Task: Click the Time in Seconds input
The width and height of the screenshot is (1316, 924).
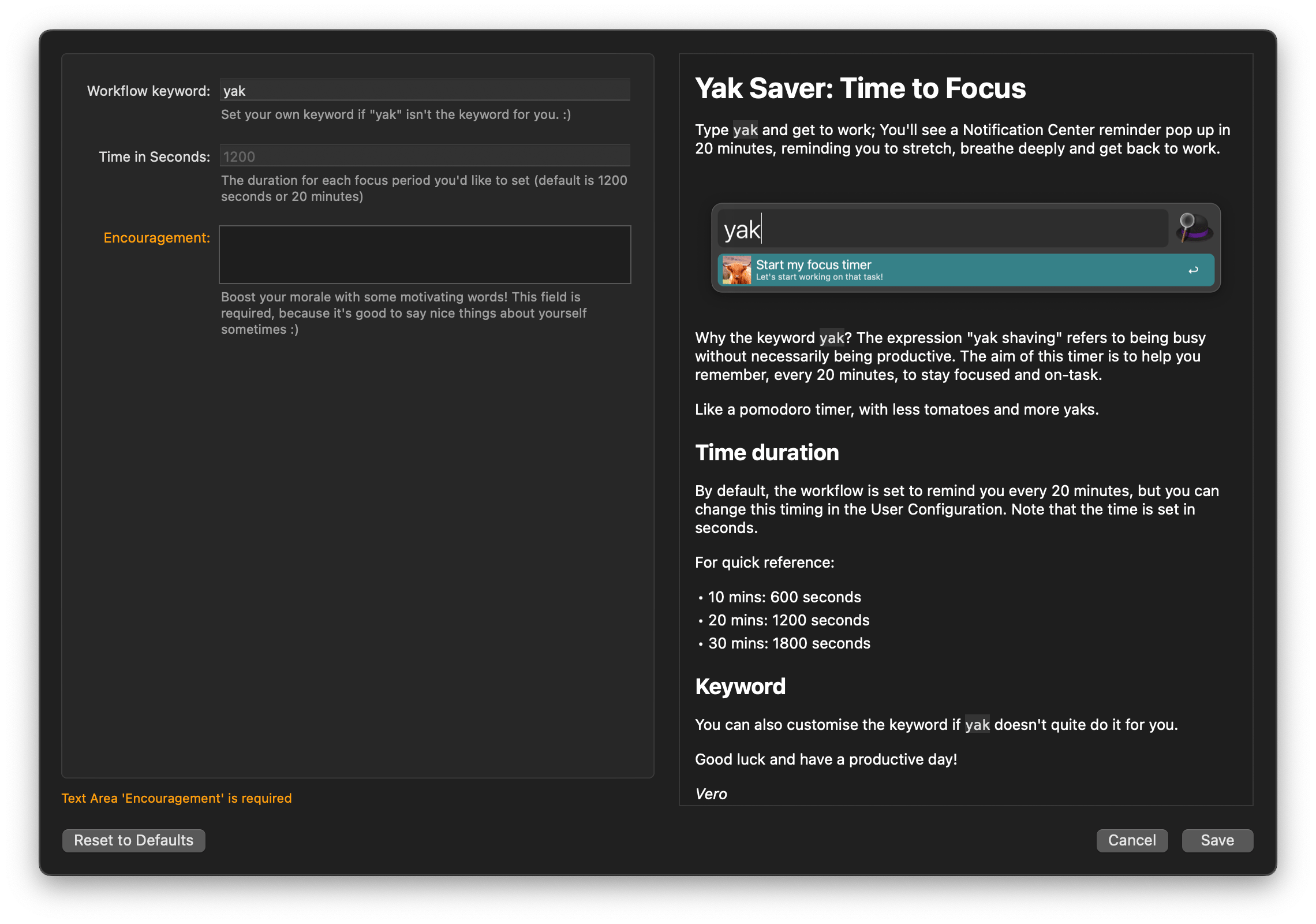Action: pyautogui.click(x=424, y=155)
